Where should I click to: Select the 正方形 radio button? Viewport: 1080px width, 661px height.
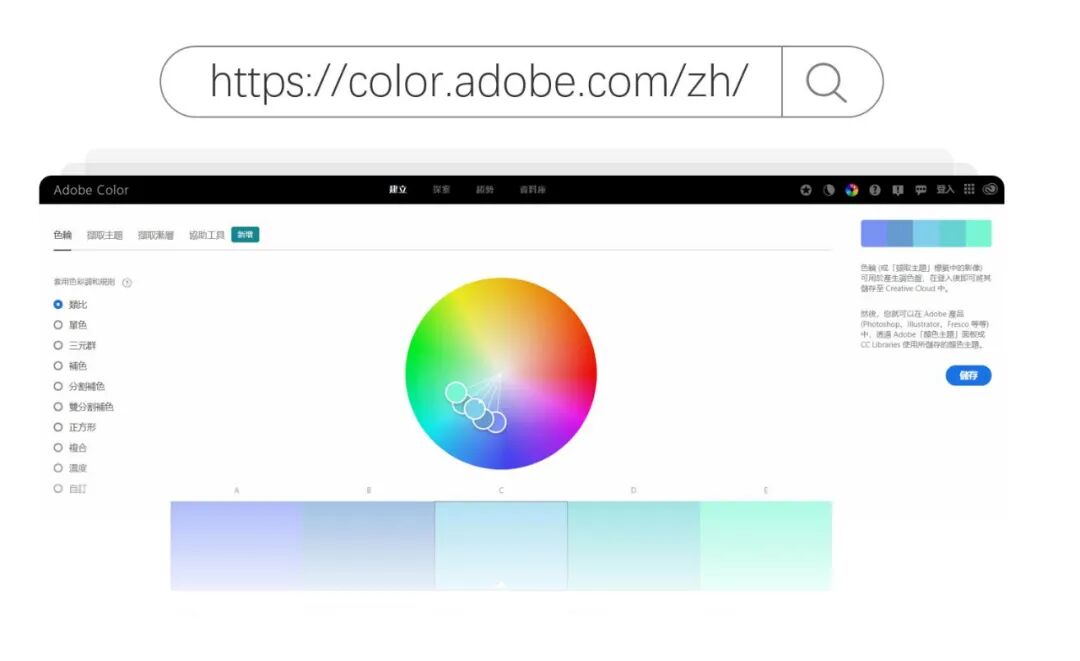pos(58,427)
